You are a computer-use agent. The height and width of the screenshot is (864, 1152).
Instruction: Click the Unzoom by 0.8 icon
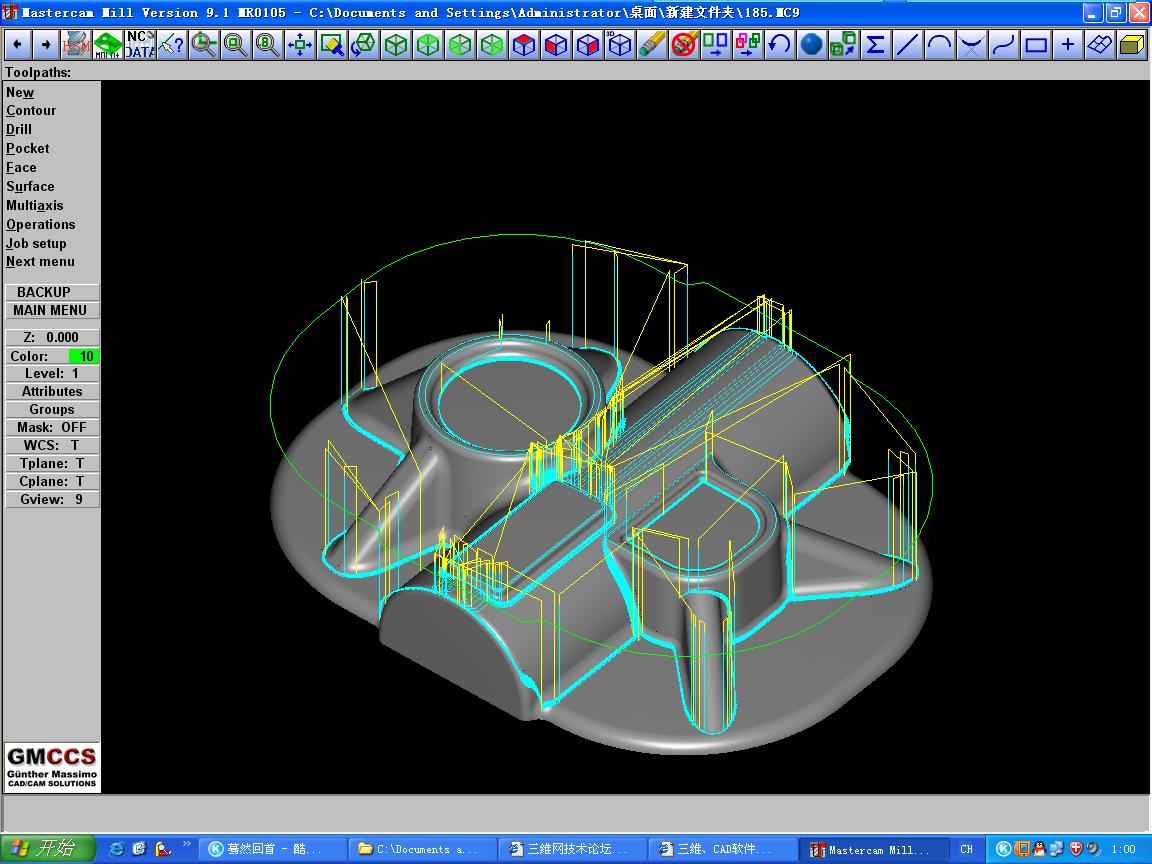(267, 46)
